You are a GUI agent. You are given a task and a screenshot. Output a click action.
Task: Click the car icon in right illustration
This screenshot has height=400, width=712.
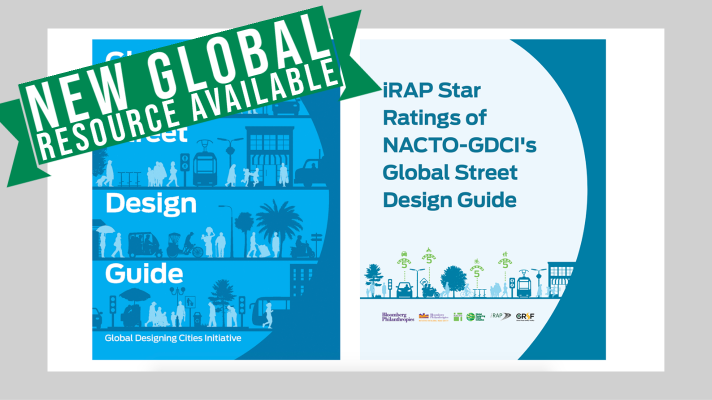point(405,289)
